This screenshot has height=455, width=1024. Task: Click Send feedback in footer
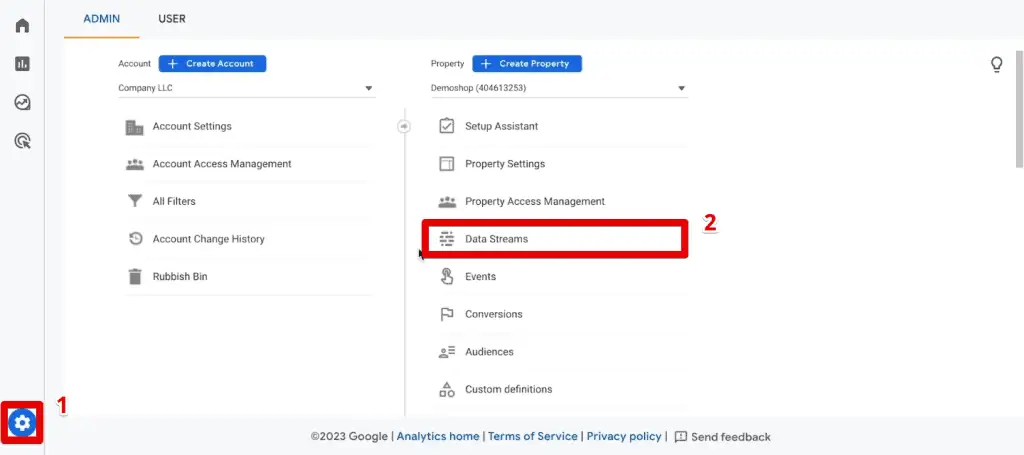(722, 437)
